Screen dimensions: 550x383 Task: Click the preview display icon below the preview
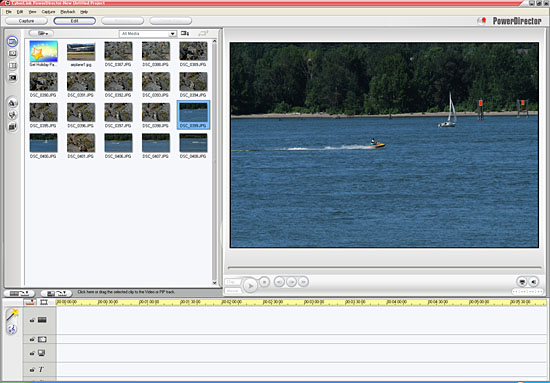(522, 282)
